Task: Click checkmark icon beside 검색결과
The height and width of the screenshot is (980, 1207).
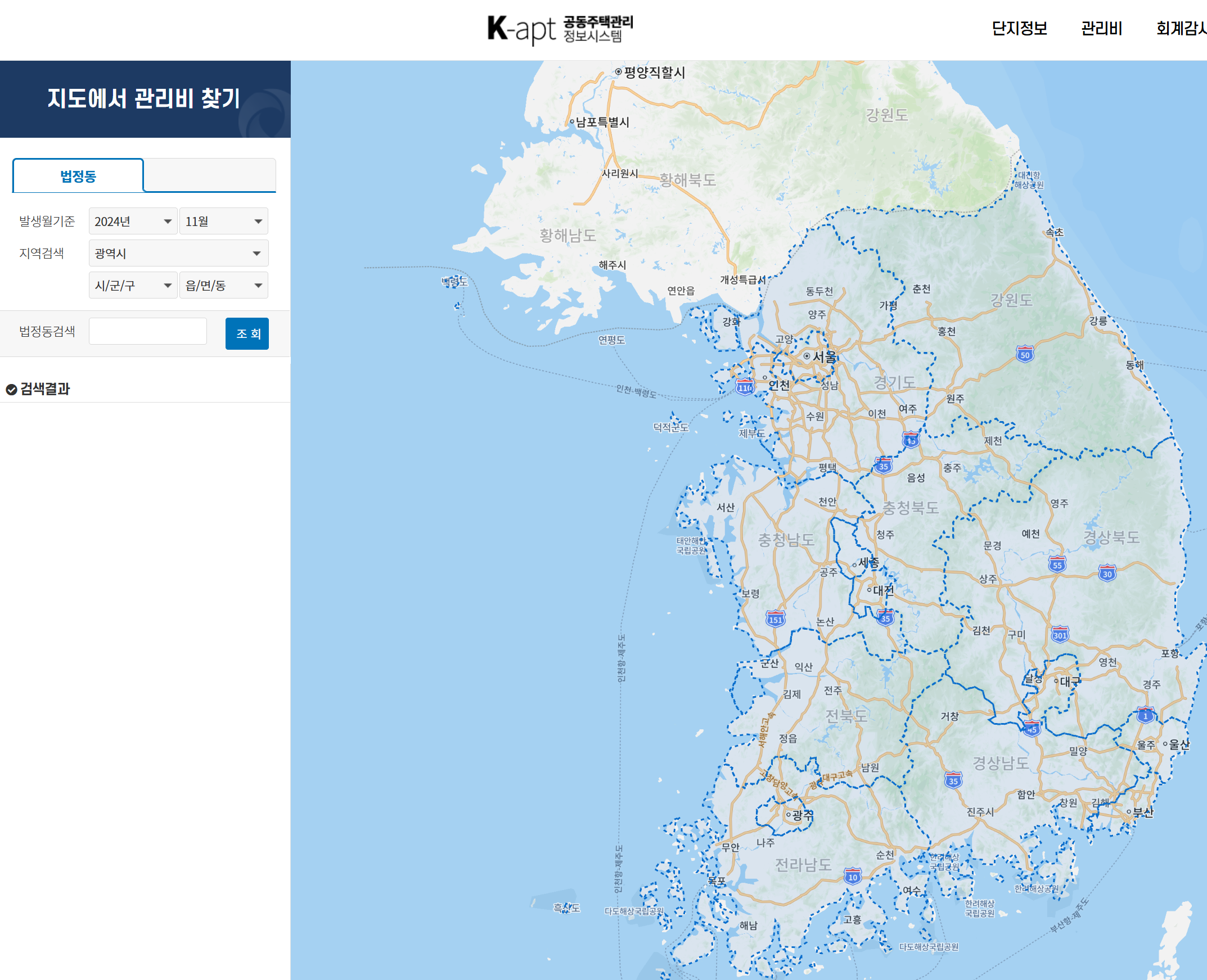Action: click(x=11, y=390)
